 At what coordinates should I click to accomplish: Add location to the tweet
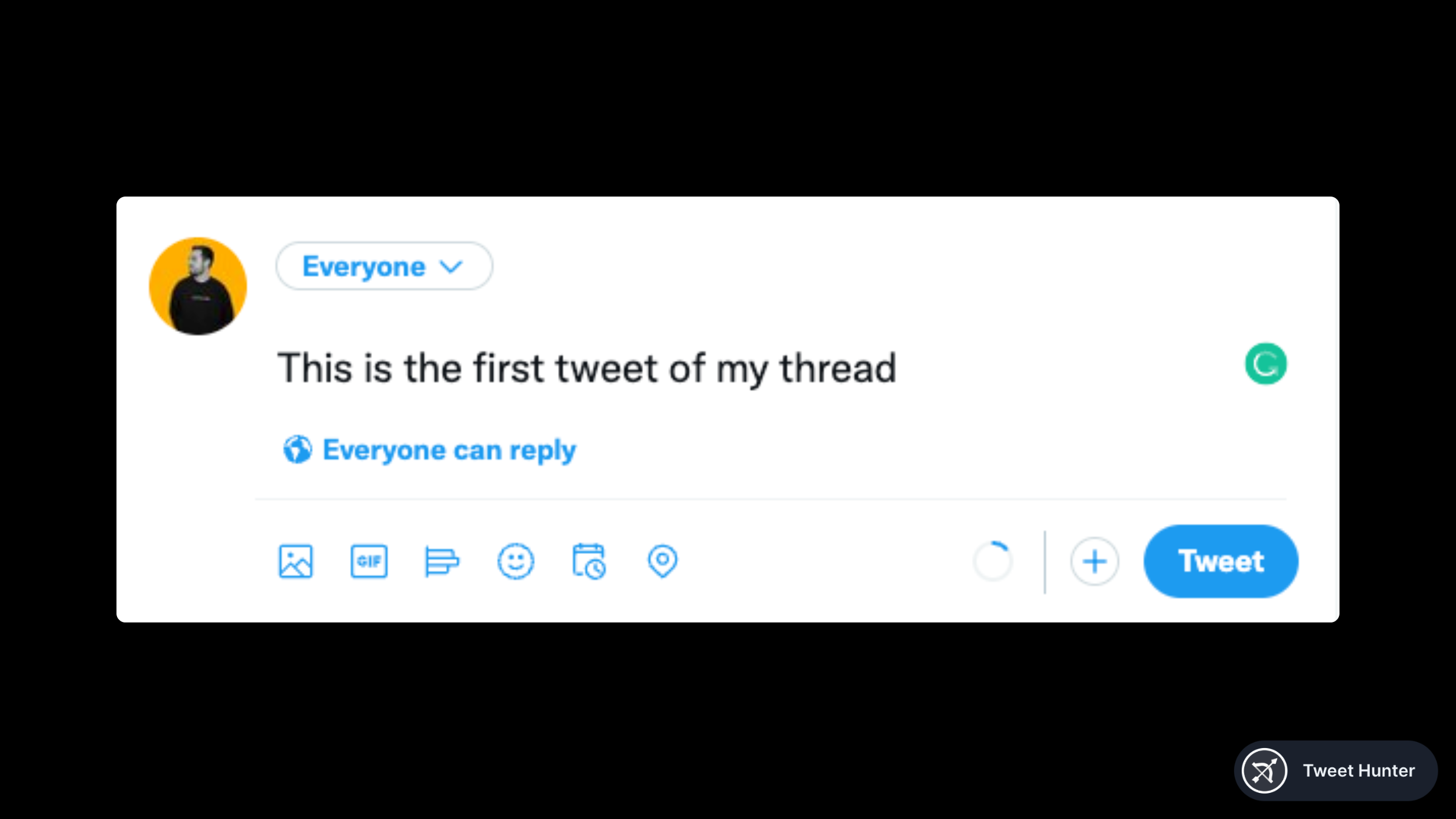(662, 561)
